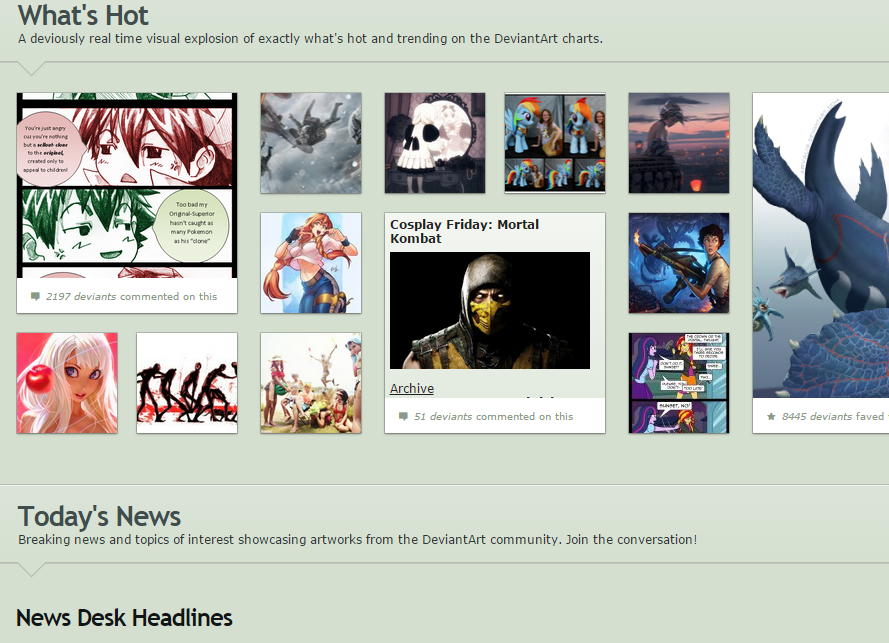
Task: Click the 8445 deviants faved link
Action: click(x=835, y=417)
